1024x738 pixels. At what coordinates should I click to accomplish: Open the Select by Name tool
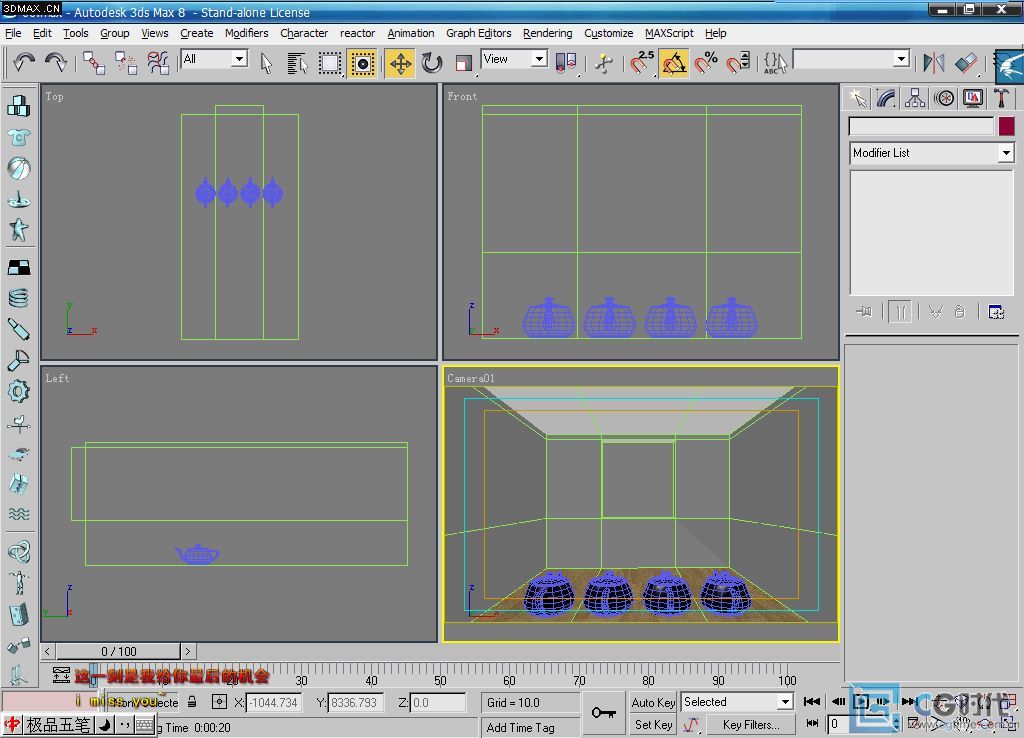pyautogui.click(x=297, y=63)
